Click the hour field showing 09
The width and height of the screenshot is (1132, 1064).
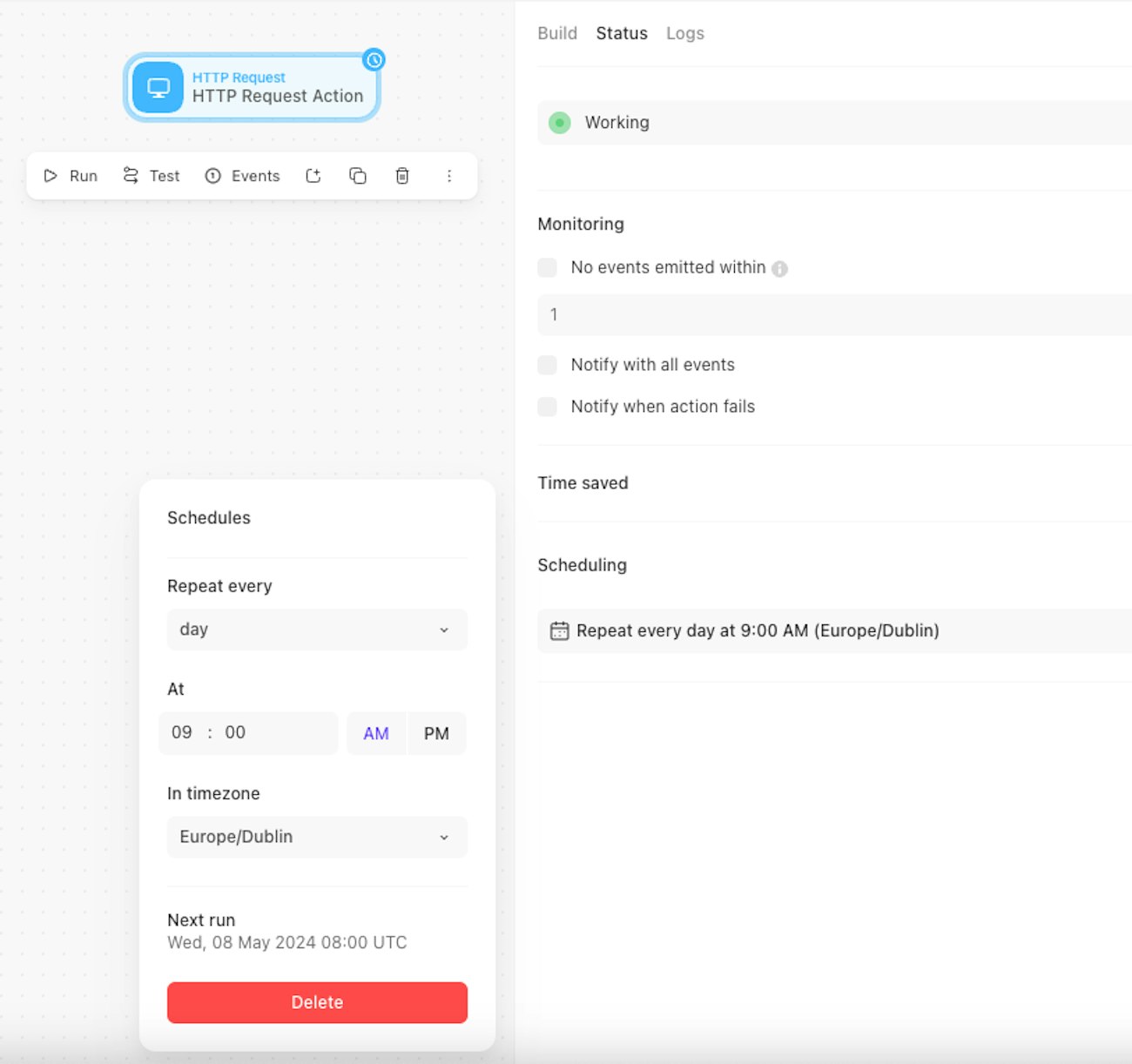point(182,732)
